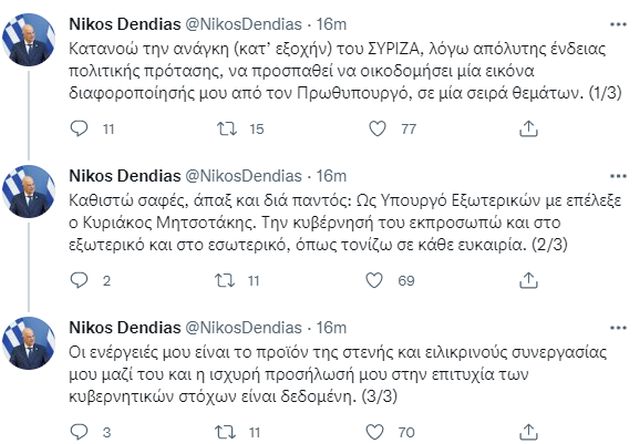Screen dimensions: 640x444
Task: Like the second tweet with 69 likes
Action: tap(377, 281)
